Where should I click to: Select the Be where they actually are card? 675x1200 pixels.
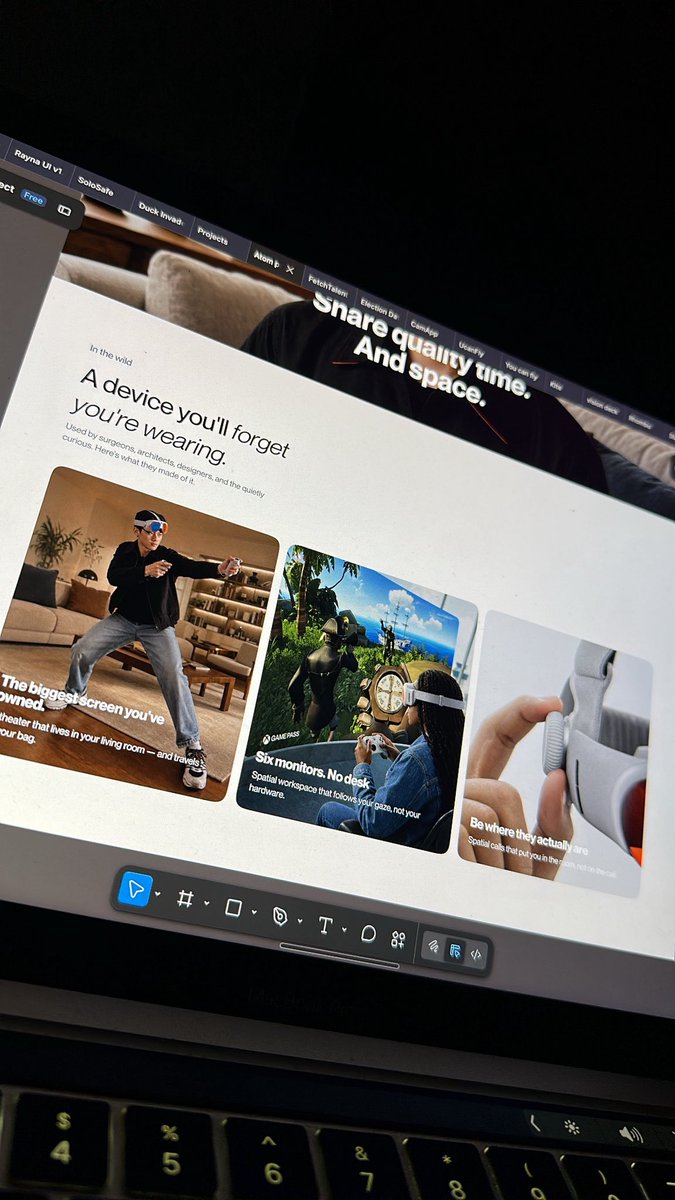(x=556, y=752)
